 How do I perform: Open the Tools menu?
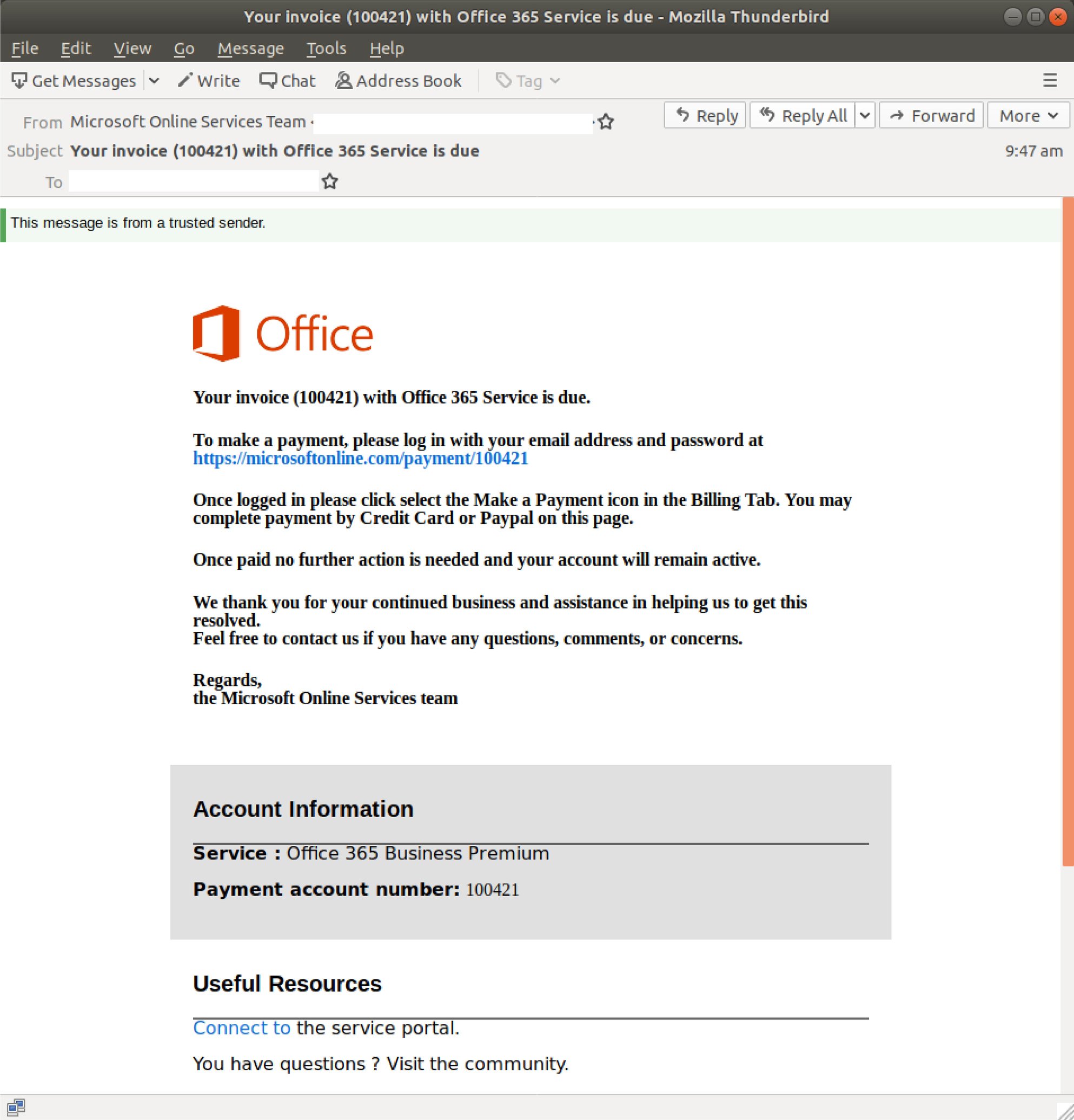point(326,48)
